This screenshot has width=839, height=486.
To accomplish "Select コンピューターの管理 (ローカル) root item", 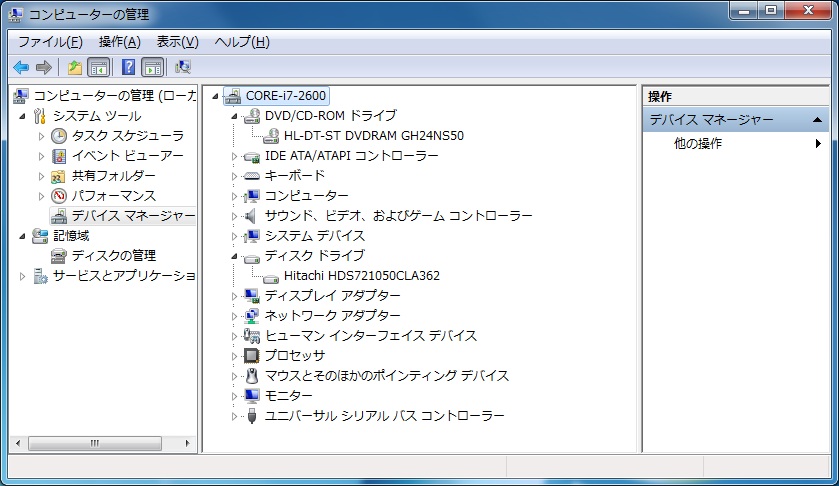I will (115, 96).
